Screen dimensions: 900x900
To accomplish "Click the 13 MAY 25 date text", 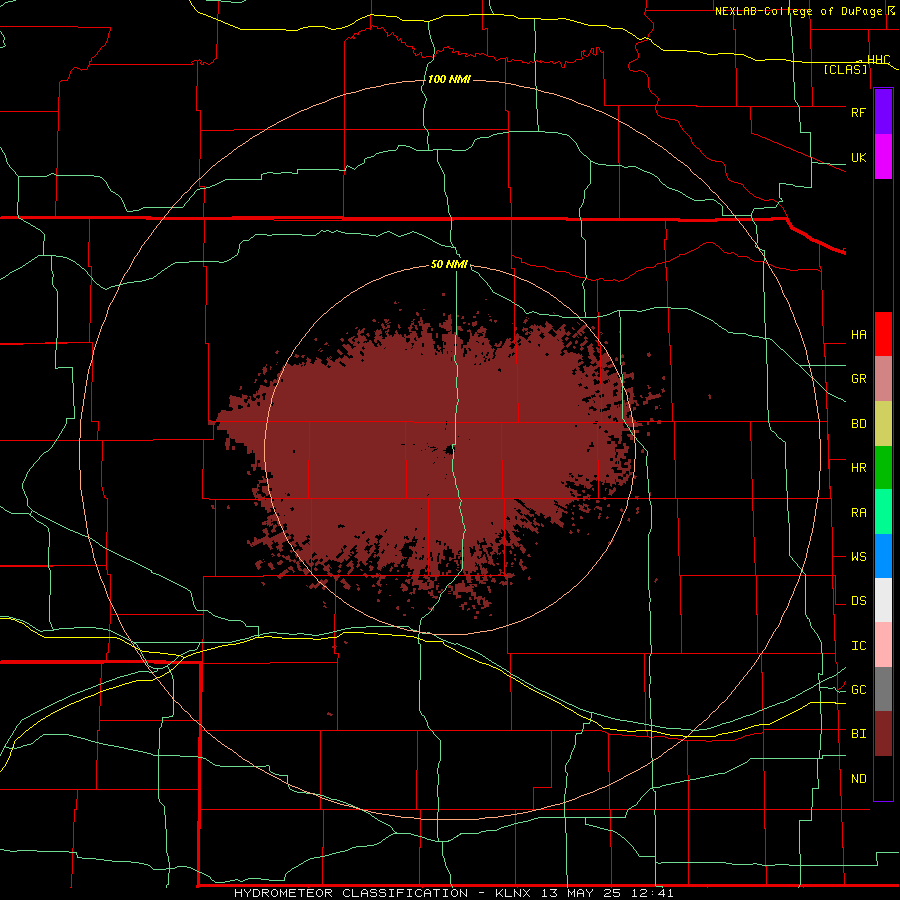I will click(582, 893).
